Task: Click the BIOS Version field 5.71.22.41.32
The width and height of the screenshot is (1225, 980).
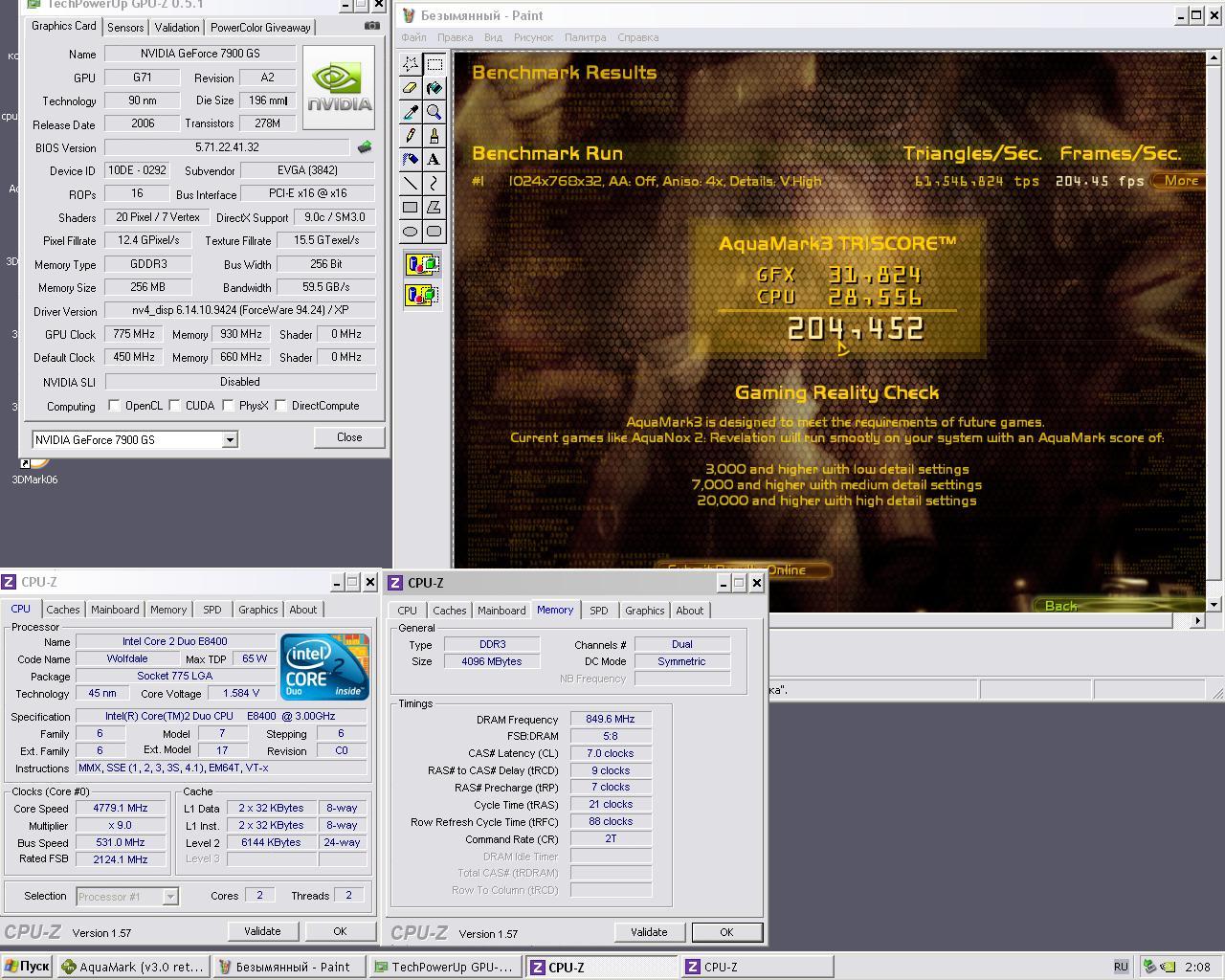Action: [228, 147]
